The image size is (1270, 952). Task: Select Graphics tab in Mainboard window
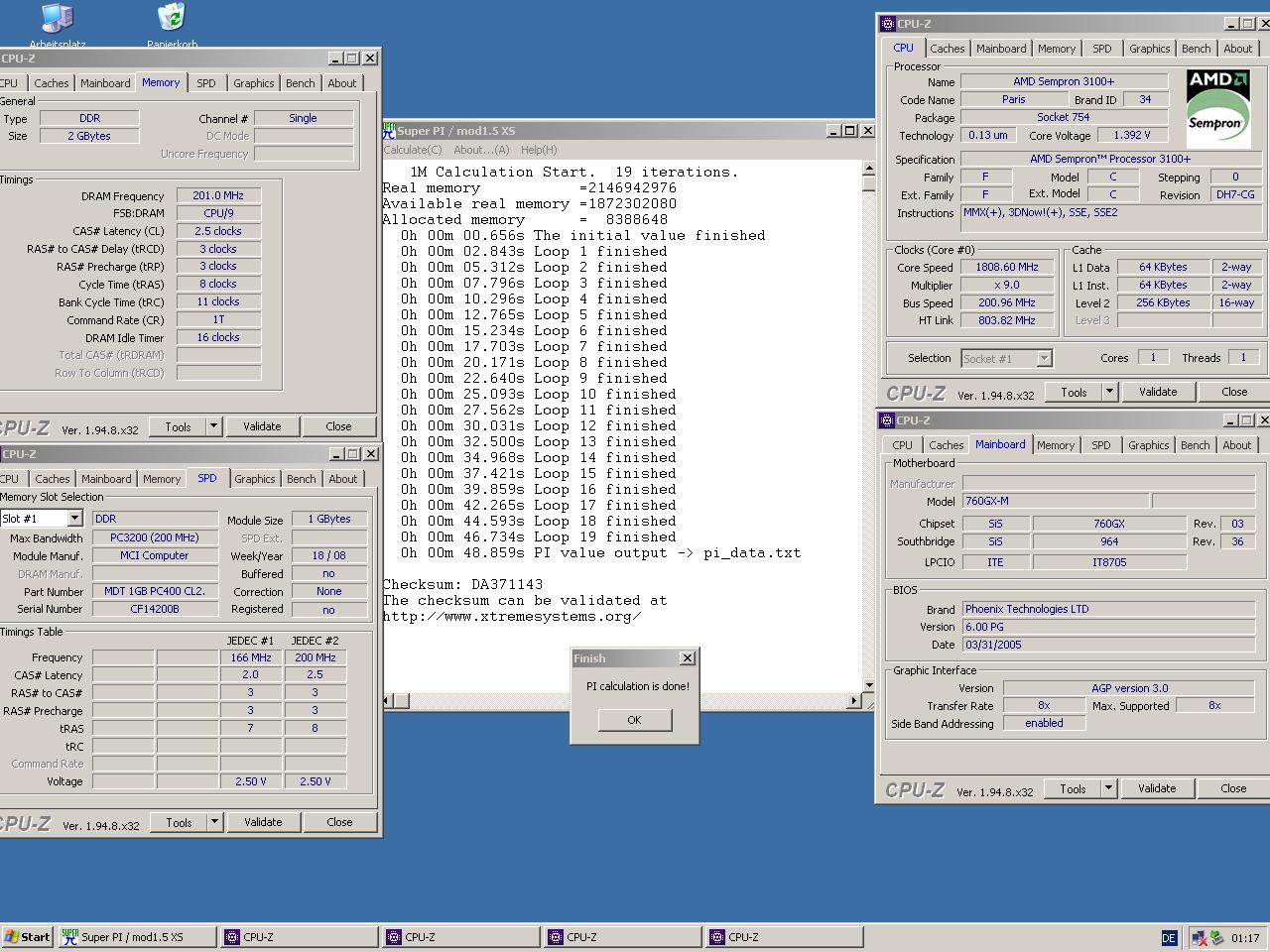1148,445
